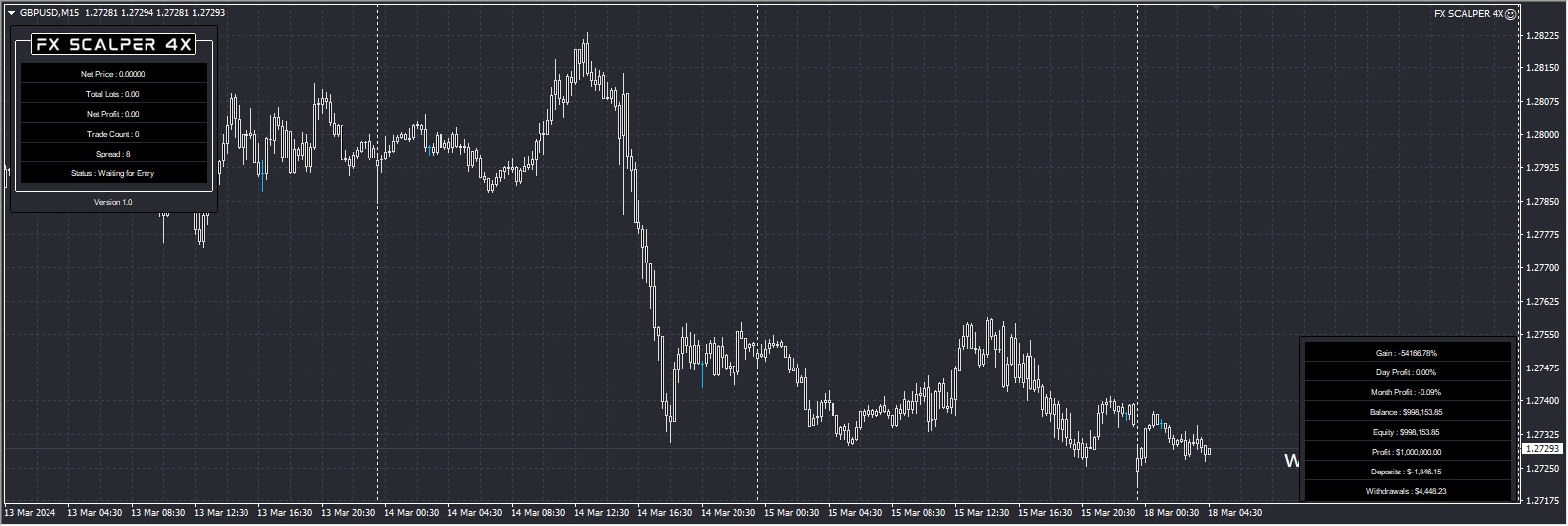Click the 13 Mar 16:30 time label
Image resolution: width=1568 pixels, height=526 pixels.
[285, 513]
